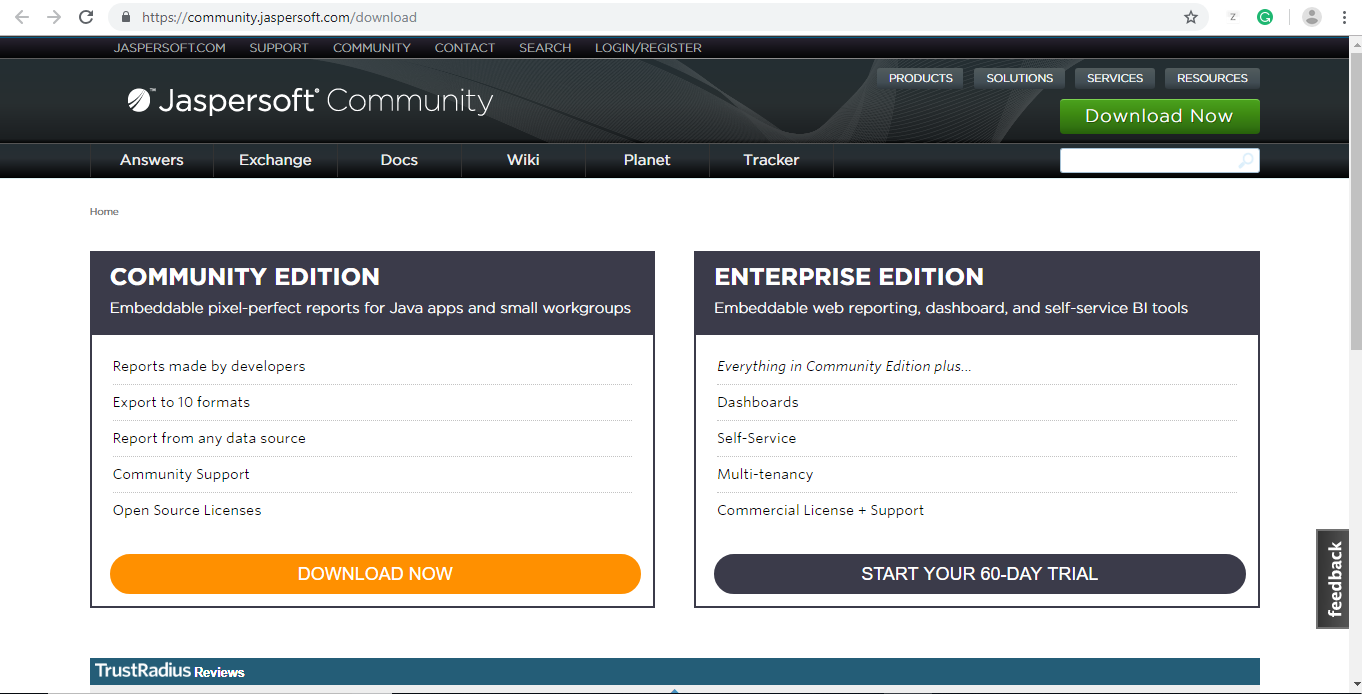This screenshot has height=694, width=1362.
Task: Click 'Dashboards' feature text
Action: tap(758, 402)
